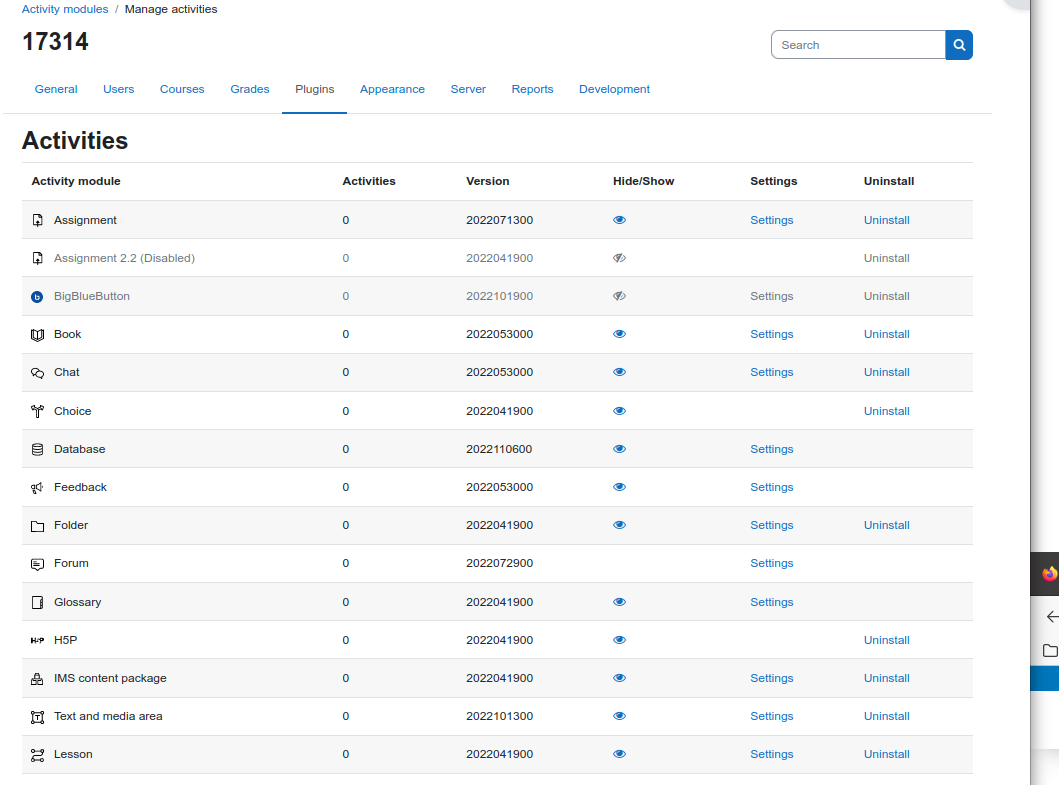Click the Assignment module icon
The height and width of the screenshot is (785, 1059).
pos(37,220)
